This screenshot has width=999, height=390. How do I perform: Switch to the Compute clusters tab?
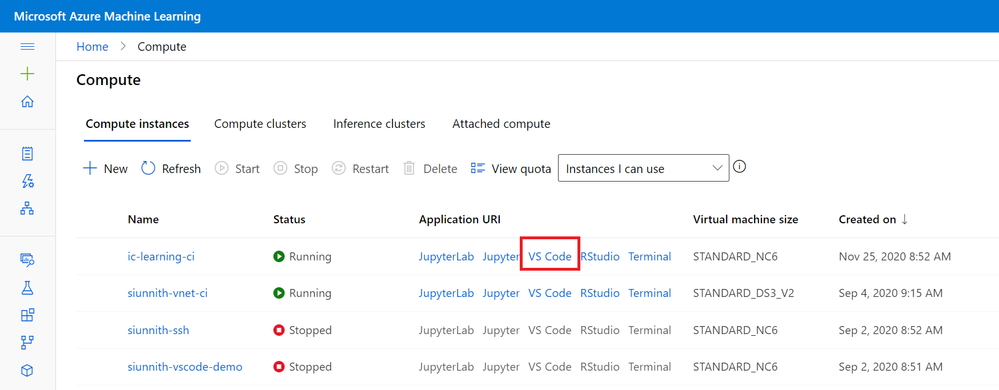[260, 124]
